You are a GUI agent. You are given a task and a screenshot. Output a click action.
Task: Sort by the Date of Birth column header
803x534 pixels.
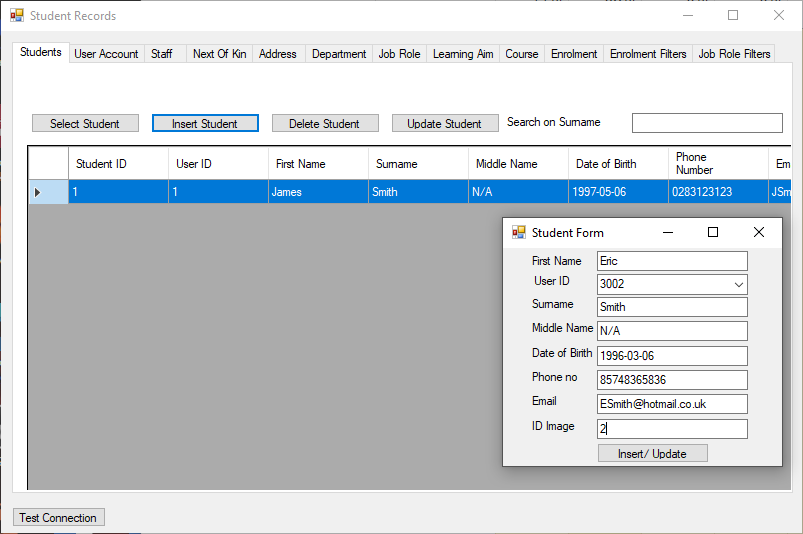pos(618,164)
